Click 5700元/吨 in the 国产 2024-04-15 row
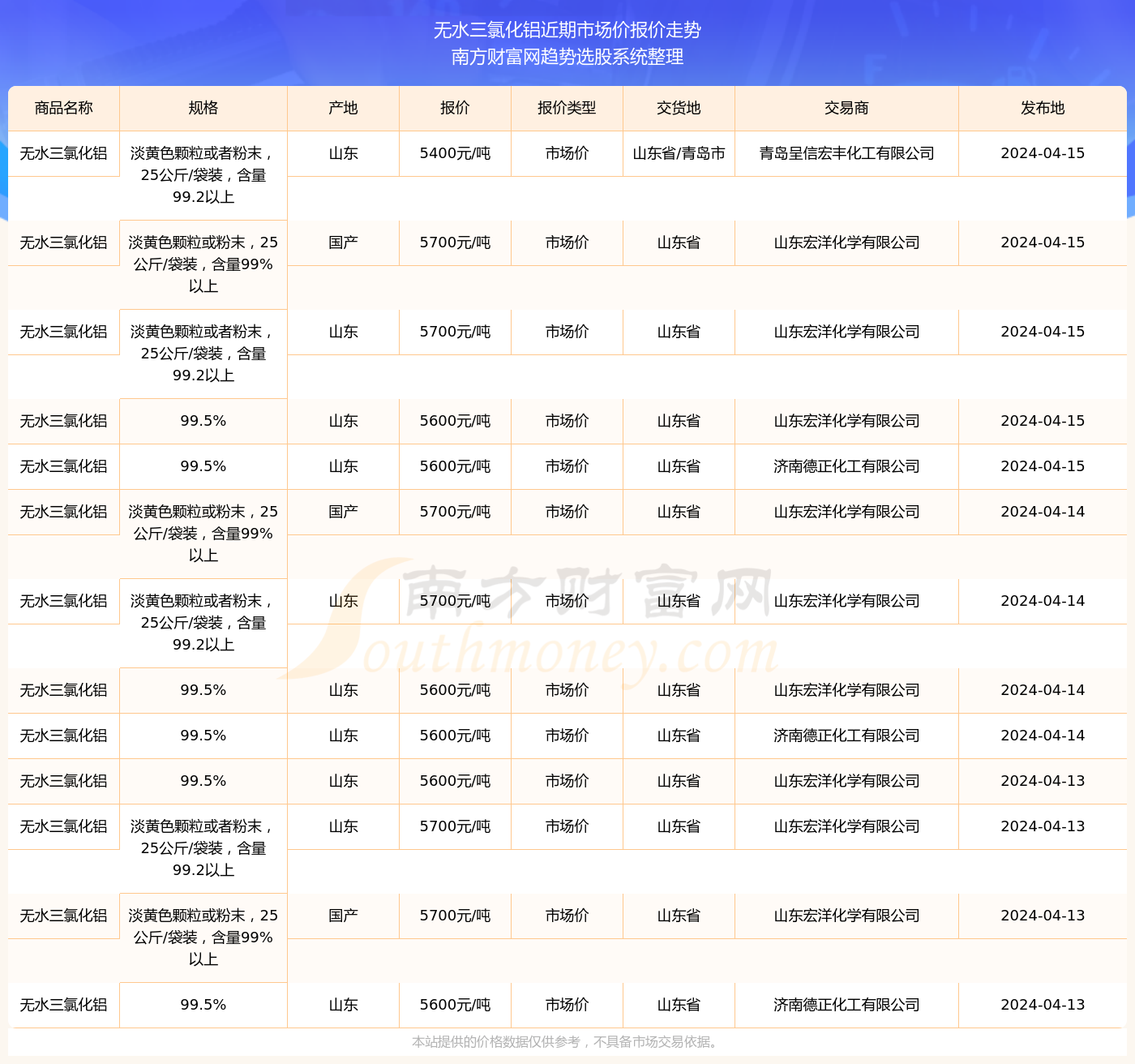Screen dimensions: 1135x1064 tap(455, 242)
